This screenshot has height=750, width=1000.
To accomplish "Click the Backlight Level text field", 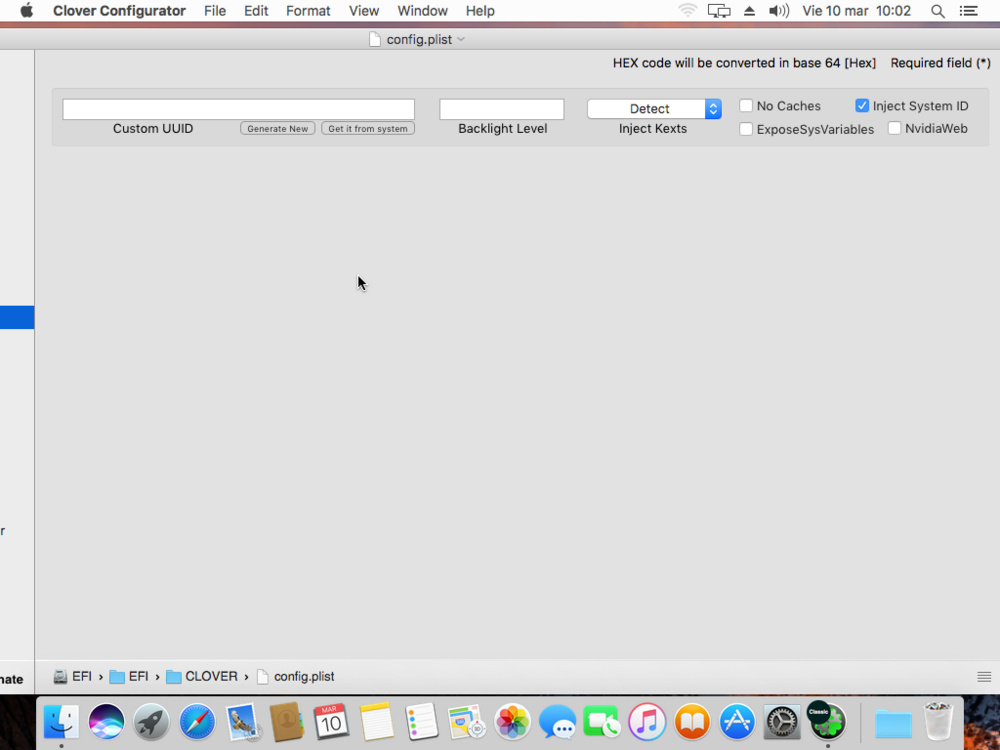I will point(501,109).
